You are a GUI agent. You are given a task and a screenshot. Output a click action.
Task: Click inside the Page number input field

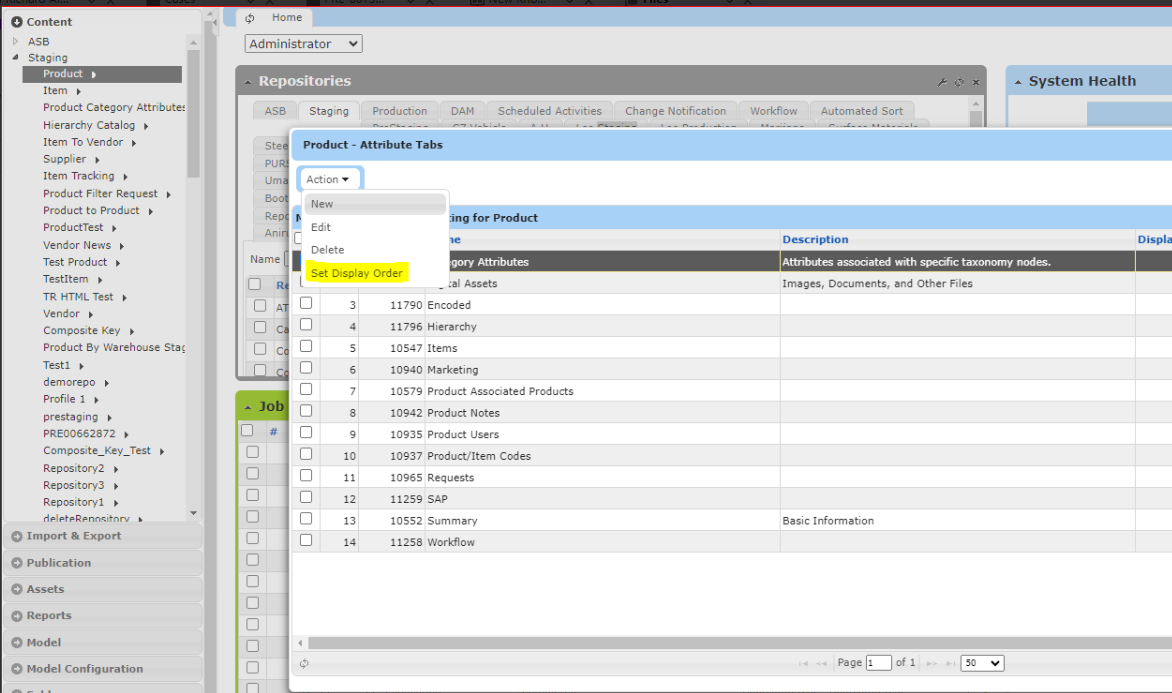pos(878,662)
